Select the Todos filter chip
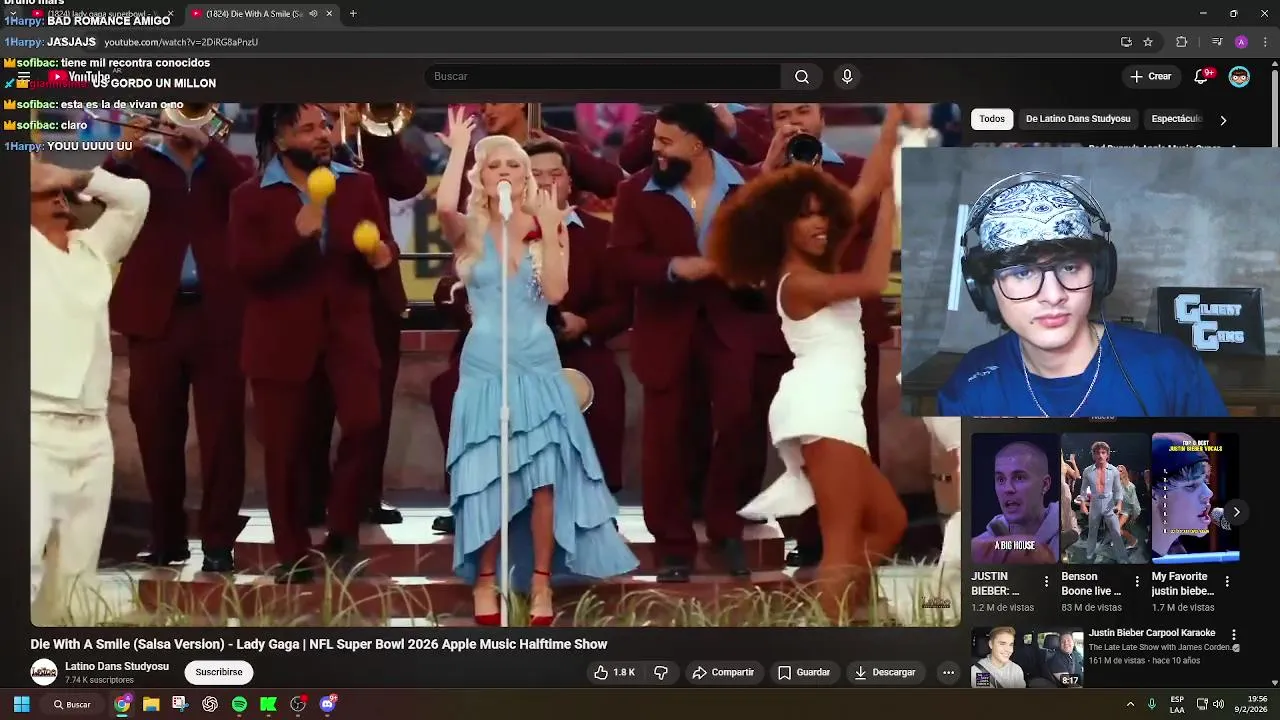Screen dimensions: 1280x720 tap(992, 119)
